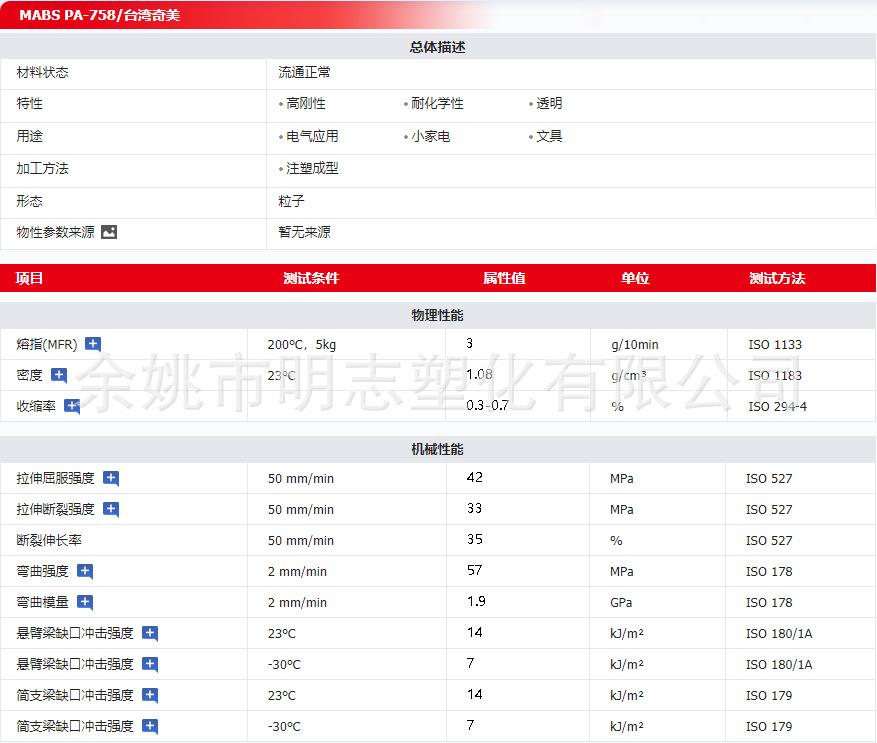Click the 注塑成型 processing method link
The width and height of the screenshot is (877, 743).
pyautogui.click(x=312, y=168)
